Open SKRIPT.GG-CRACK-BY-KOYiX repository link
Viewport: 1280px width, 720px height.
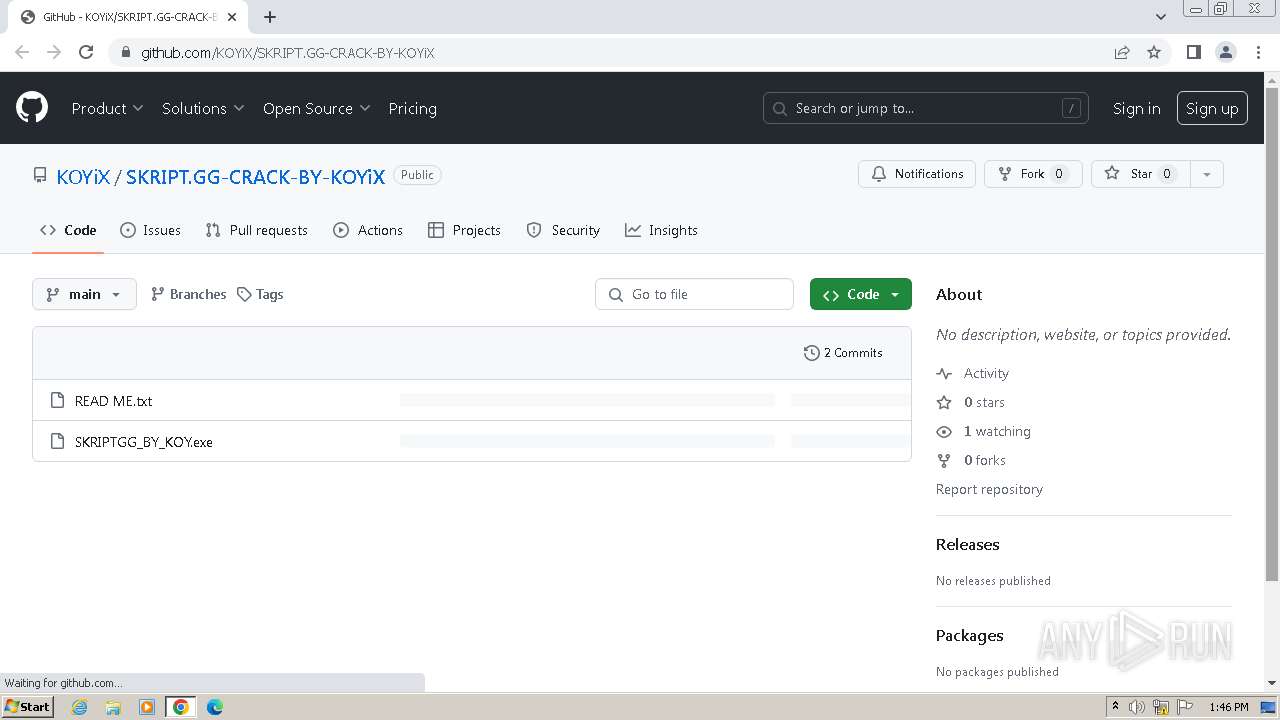[x=255, y=177]
